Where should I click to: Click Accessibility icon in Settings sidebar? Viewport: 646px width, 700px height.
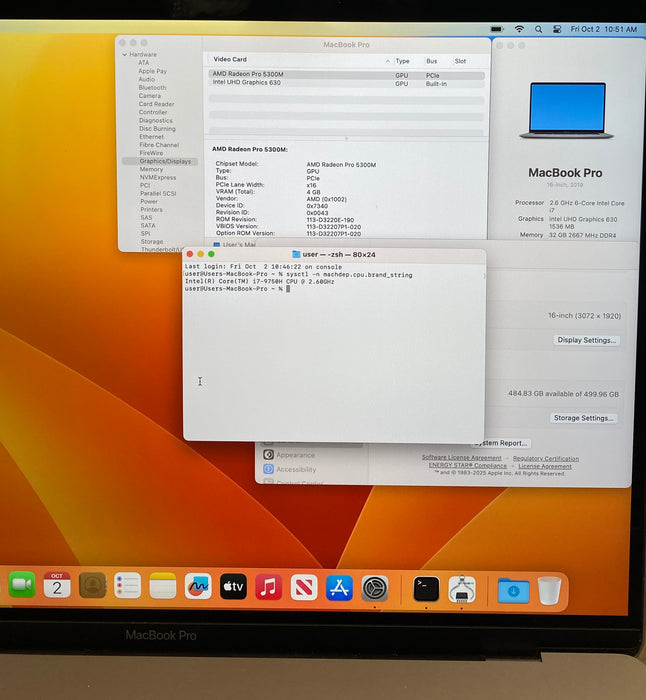[x=268, y=469]
